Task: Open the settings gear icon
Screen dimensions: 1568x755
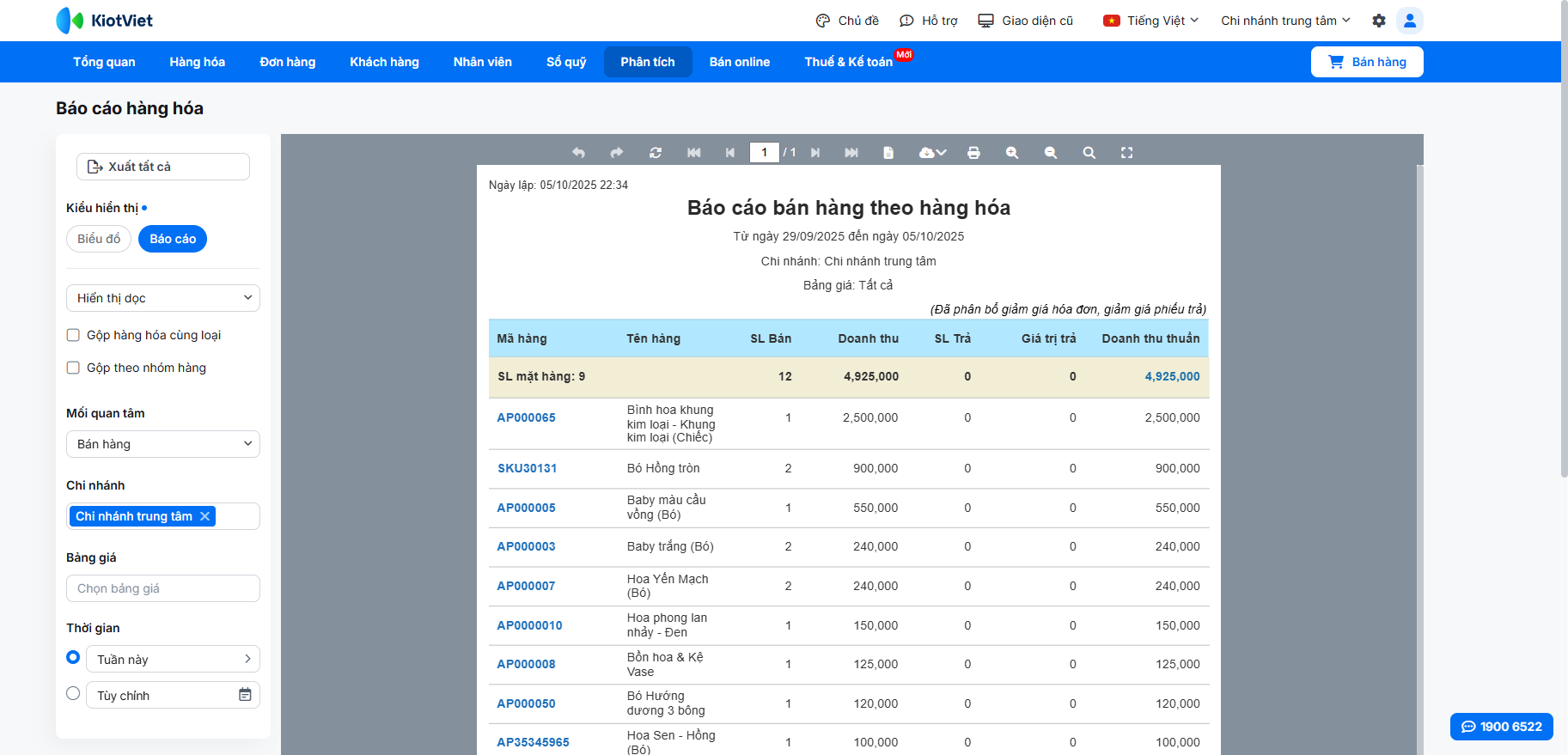Action: pos(1379,21)
